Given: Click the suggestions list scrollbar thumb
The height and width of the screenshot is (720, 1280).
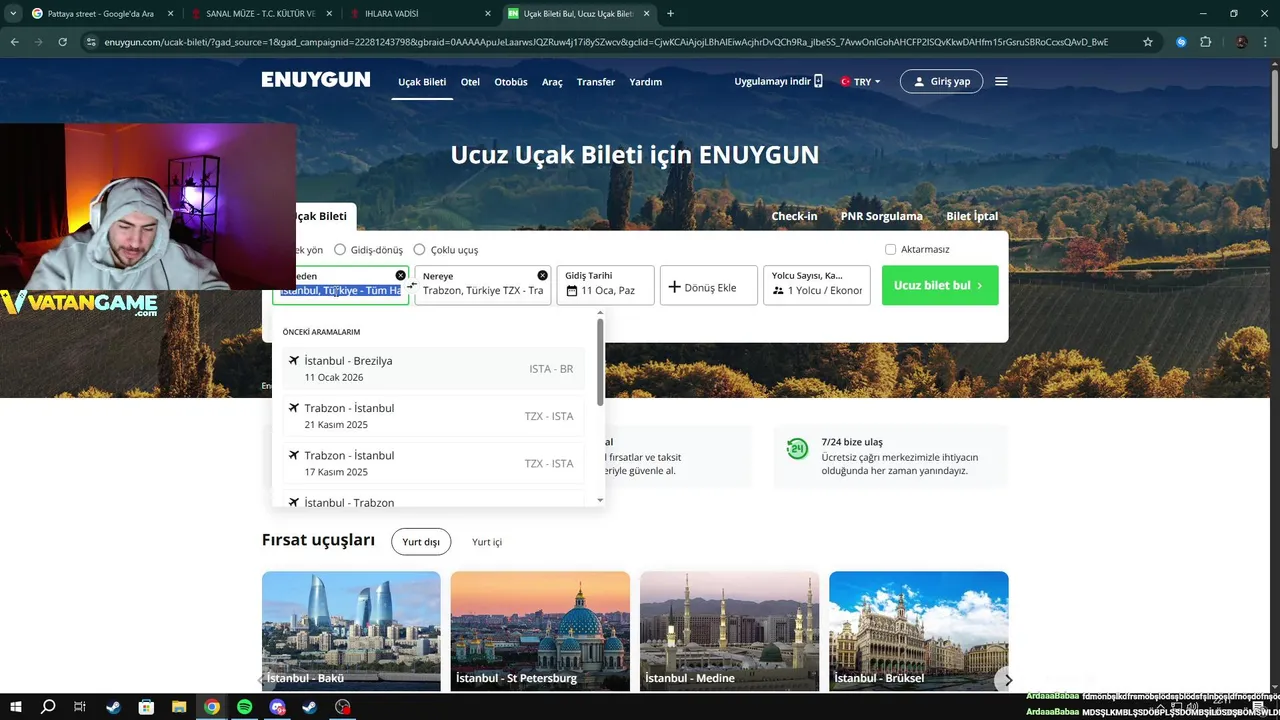Looking at the screenshot, I should 600,362.
